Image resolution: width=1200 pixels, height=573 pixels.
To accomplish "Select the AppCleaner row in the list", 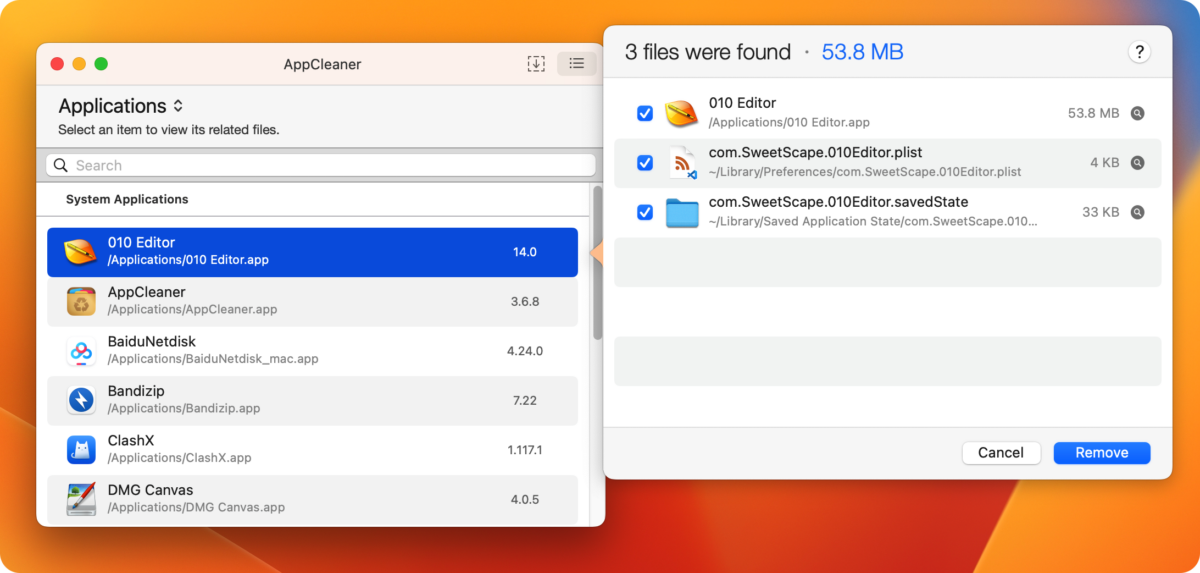I will tap(312, 301).
